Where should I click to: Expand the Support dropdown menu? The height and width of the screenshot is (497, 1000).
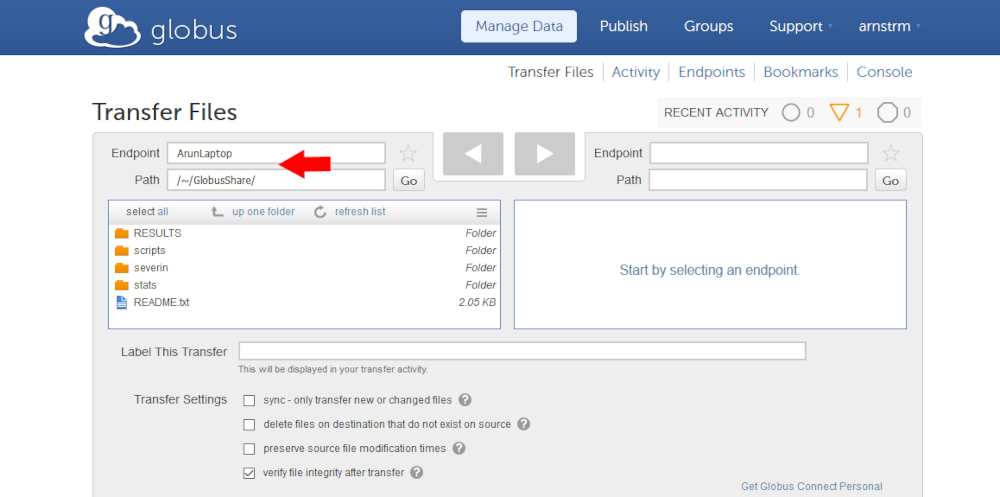801,27
